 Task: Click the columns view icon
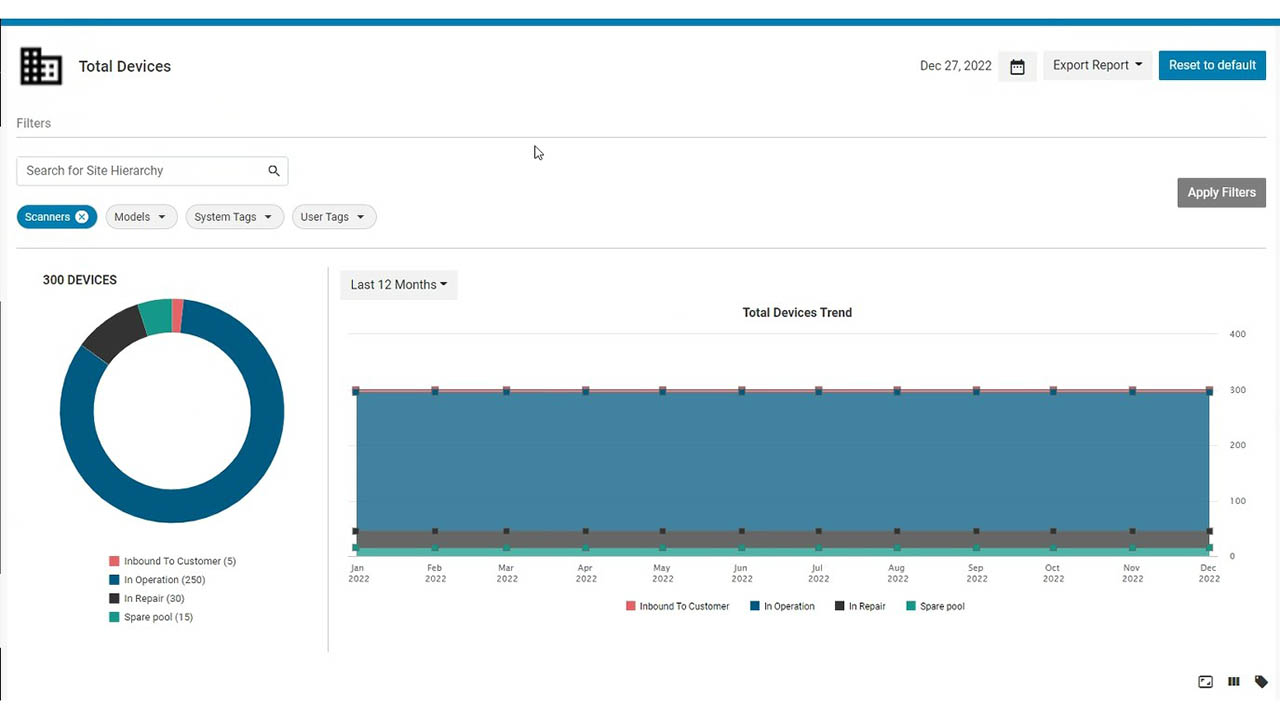tap(1233, 682)
